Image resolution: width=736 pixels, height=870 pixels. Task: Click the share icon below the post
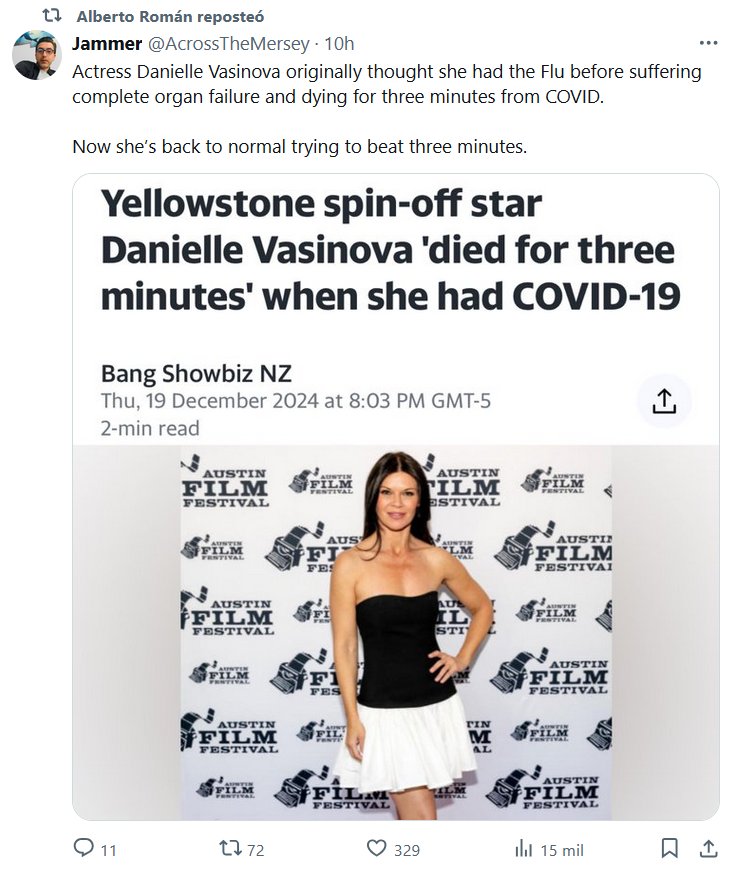(x=708, y=849)
